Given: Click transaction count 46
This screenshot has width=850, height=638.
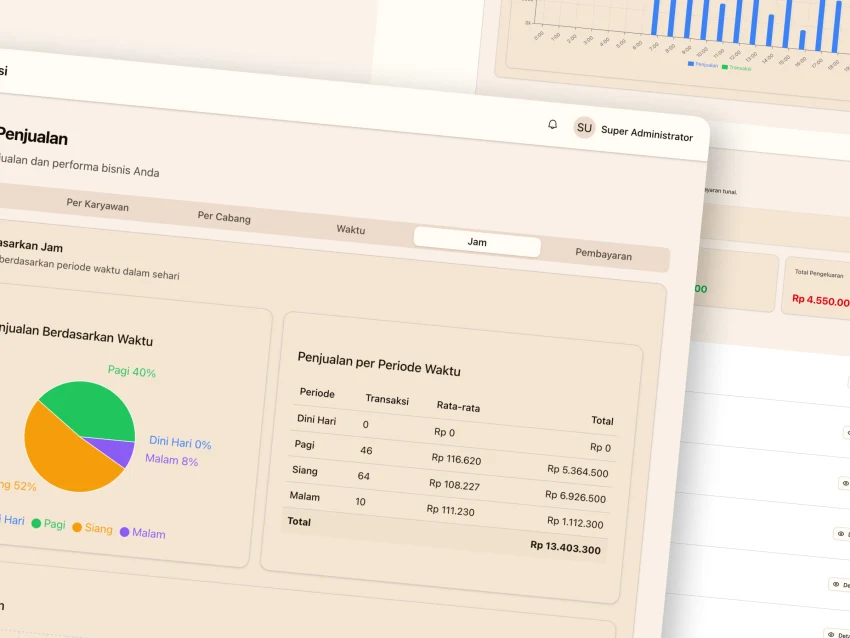Looking at the screenshot, I should (x=366, y=450).
